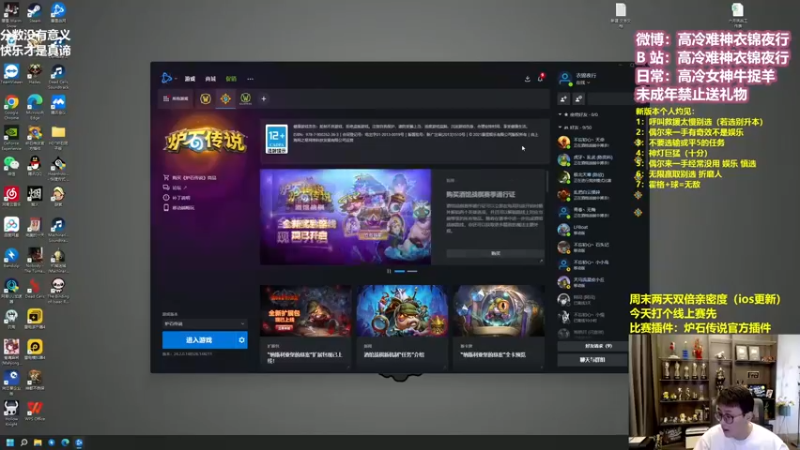Open the yellow folder on desktop
Image resolution: width=800 pixels, height=450 pixels.
click(58, 136)
